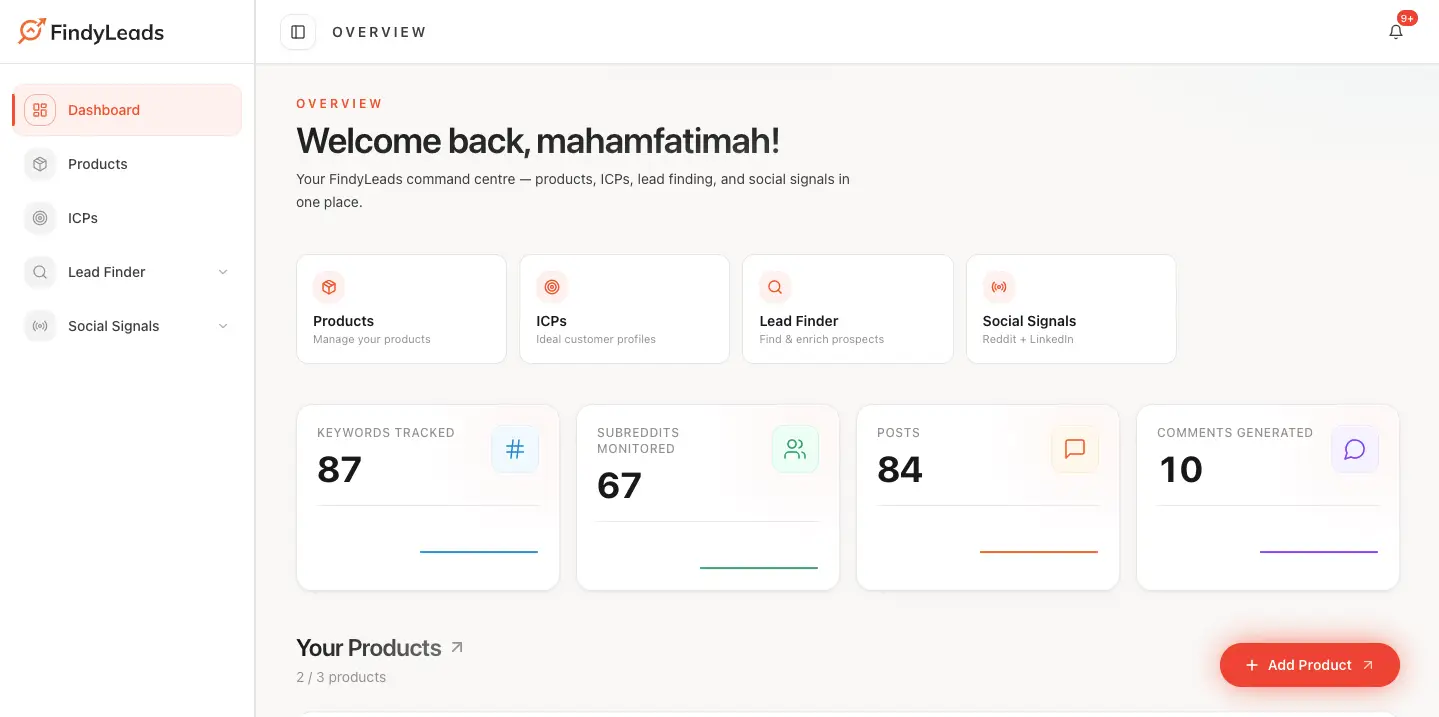
Task: Click the broadcast icon on Social Signals card
Action: (x=999, y=287)
